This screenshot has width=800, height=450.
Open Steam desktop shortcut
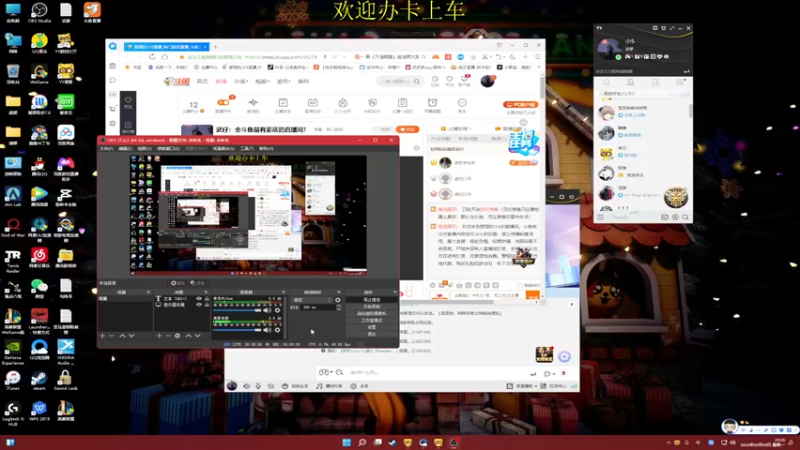pyautogui.click(x=39, y=380)
